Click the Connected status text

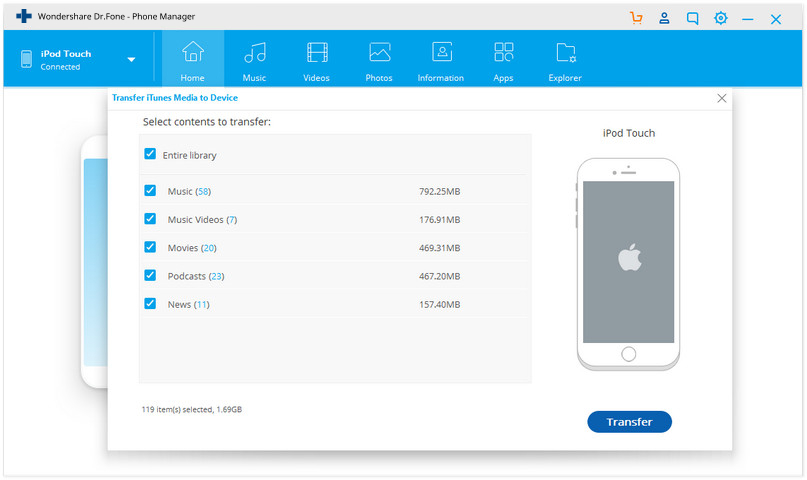pos(60,67)
